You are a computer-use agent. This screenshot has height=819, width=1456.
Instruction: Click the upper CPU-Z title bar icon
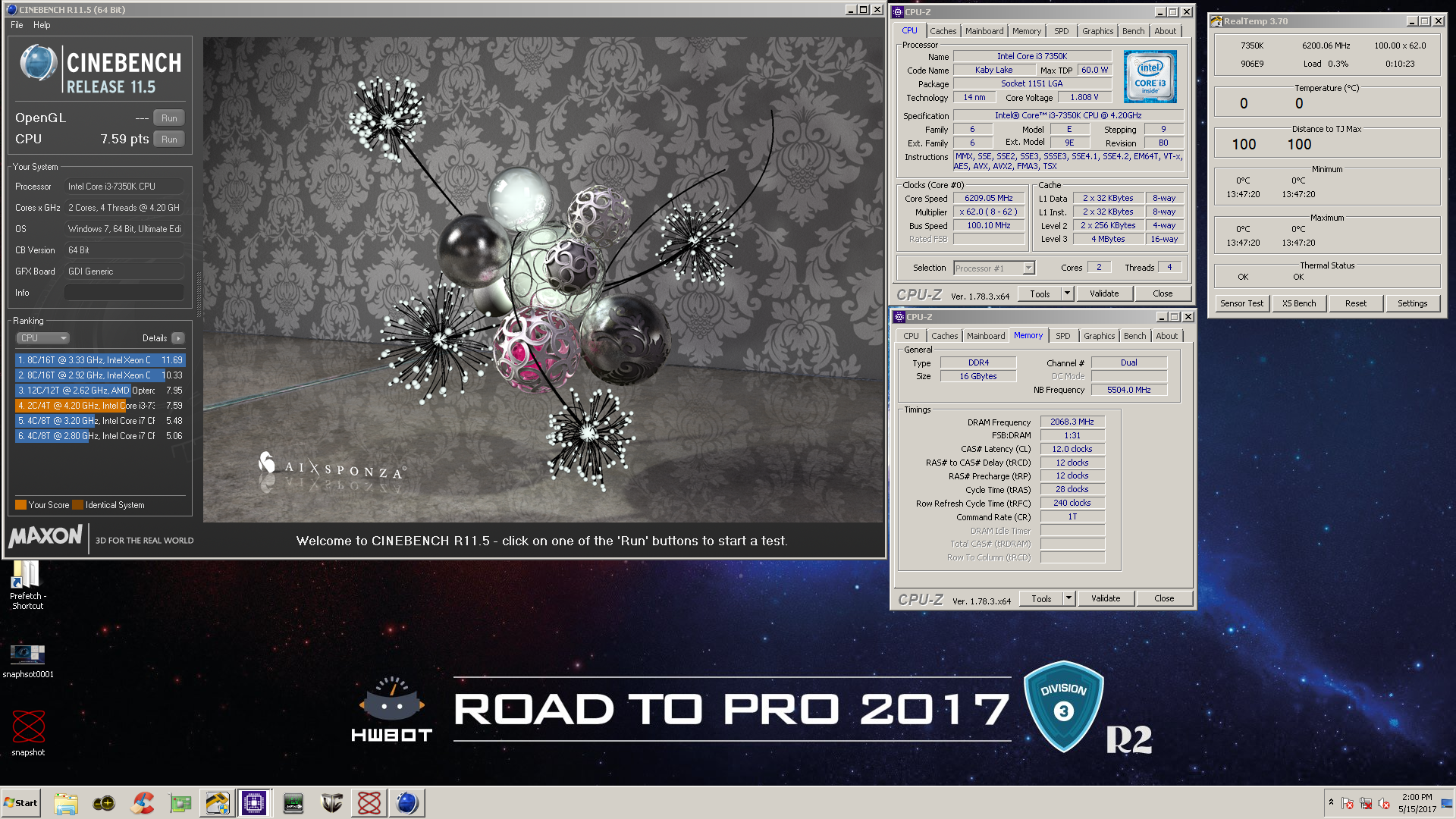point(898,12)
